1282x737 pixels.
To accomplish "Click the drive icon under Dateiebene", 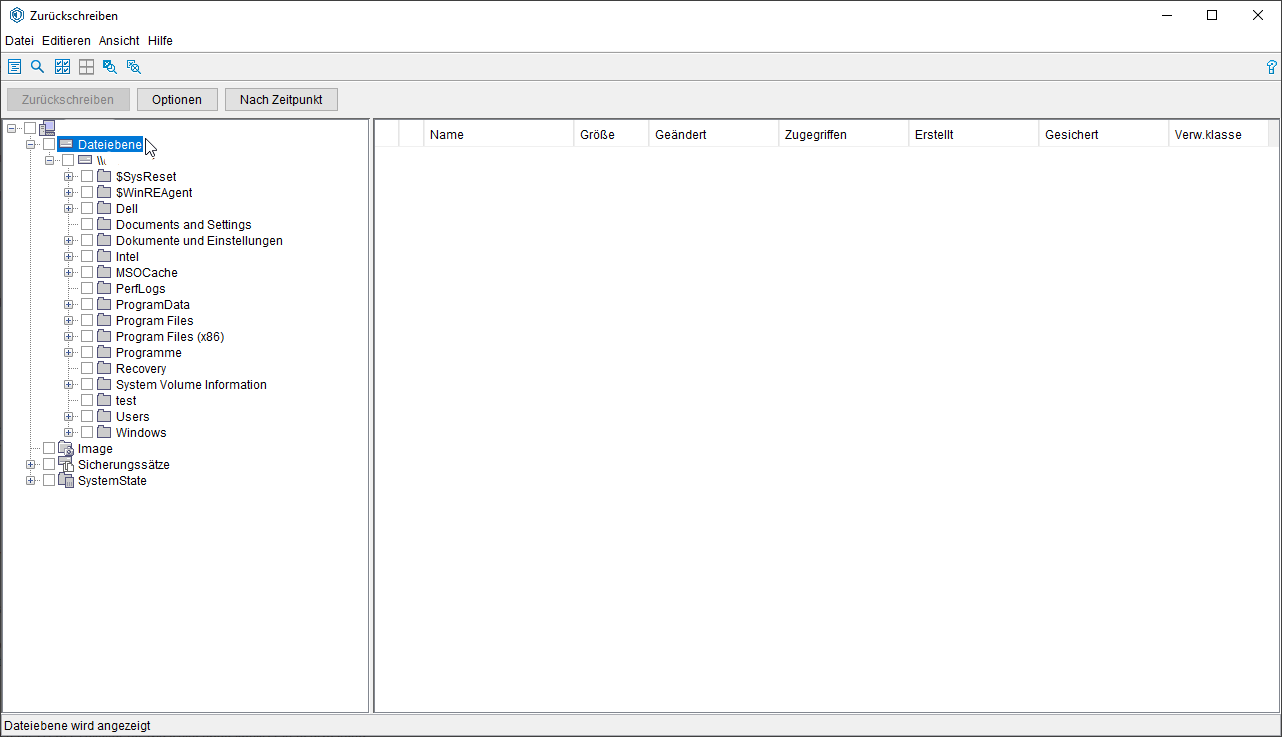I will [85, 160].
